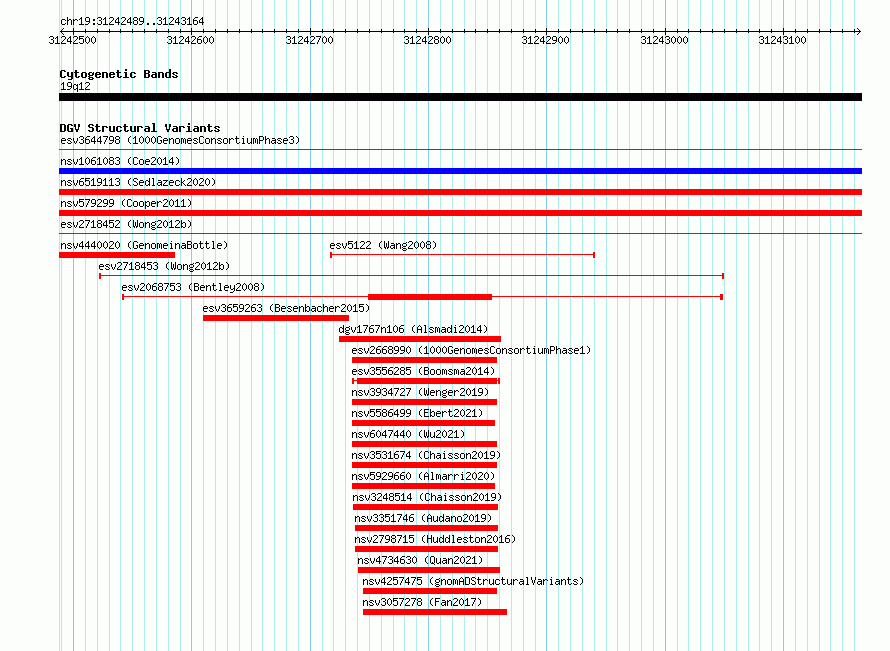890x651 pixels.
Task: Select the nsv3351746 (Audano2019) label
Action: tap(423, 518)
